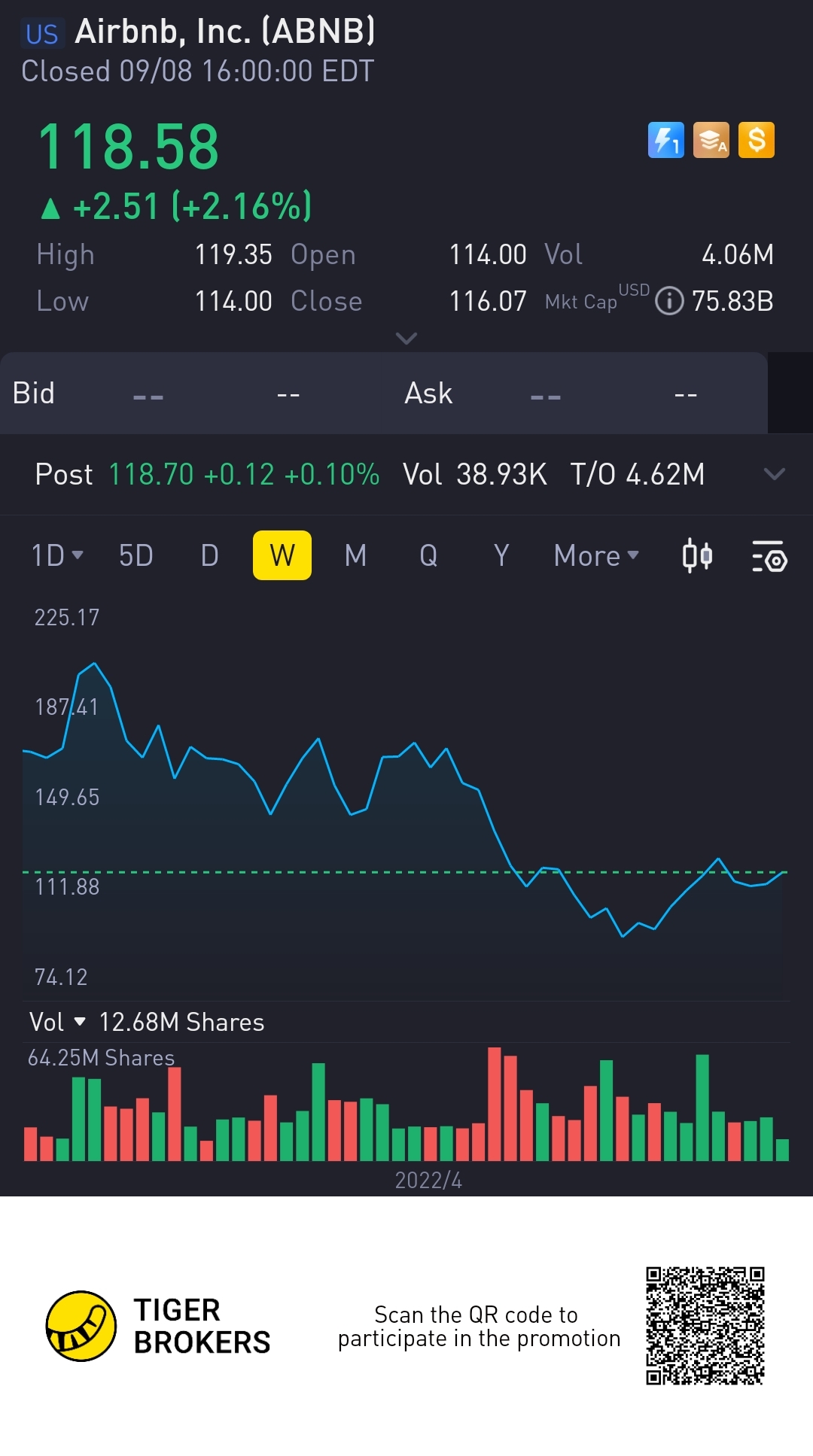
Task: Select the Y yearly chart tab
Action: 501,556
